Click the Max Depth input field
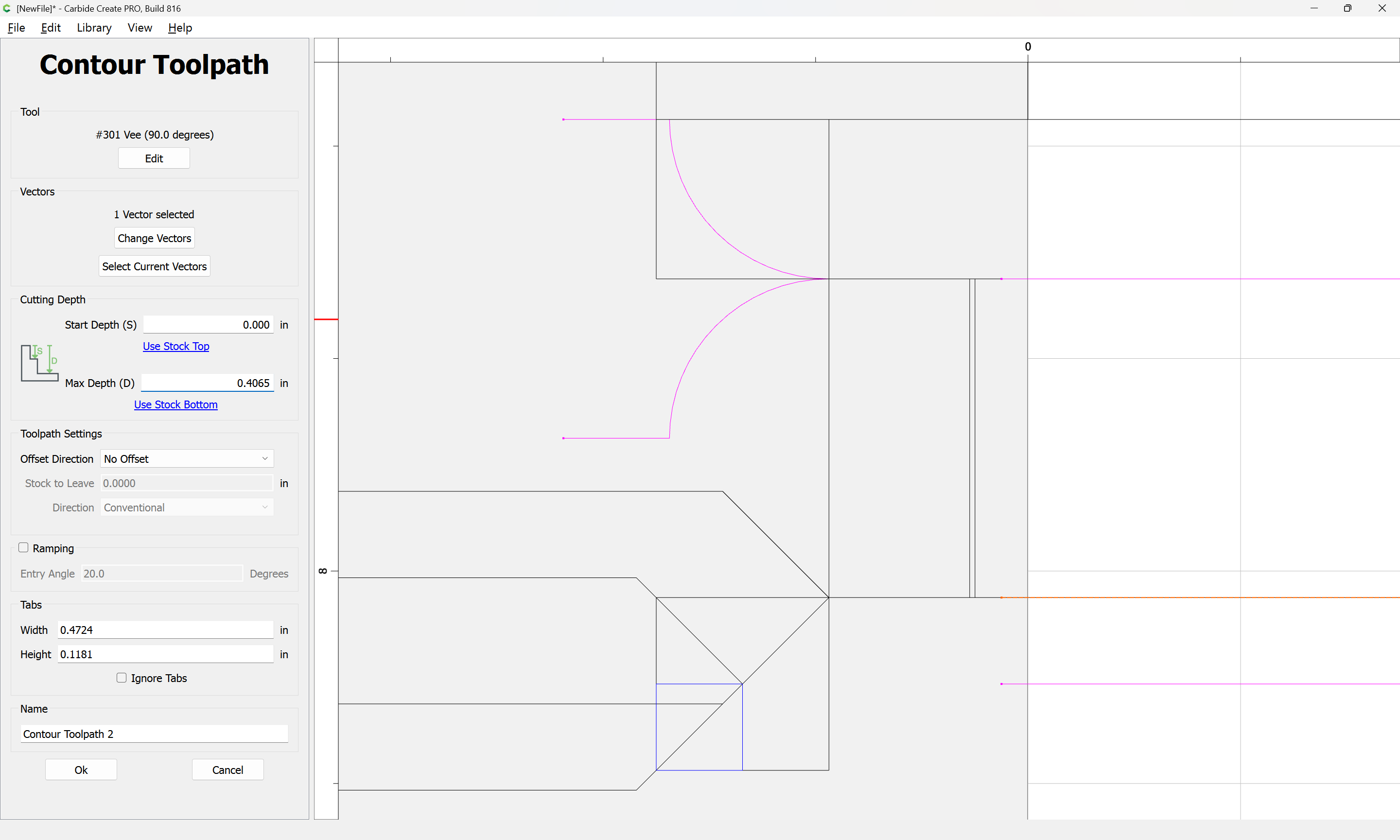 coord(208,383)
